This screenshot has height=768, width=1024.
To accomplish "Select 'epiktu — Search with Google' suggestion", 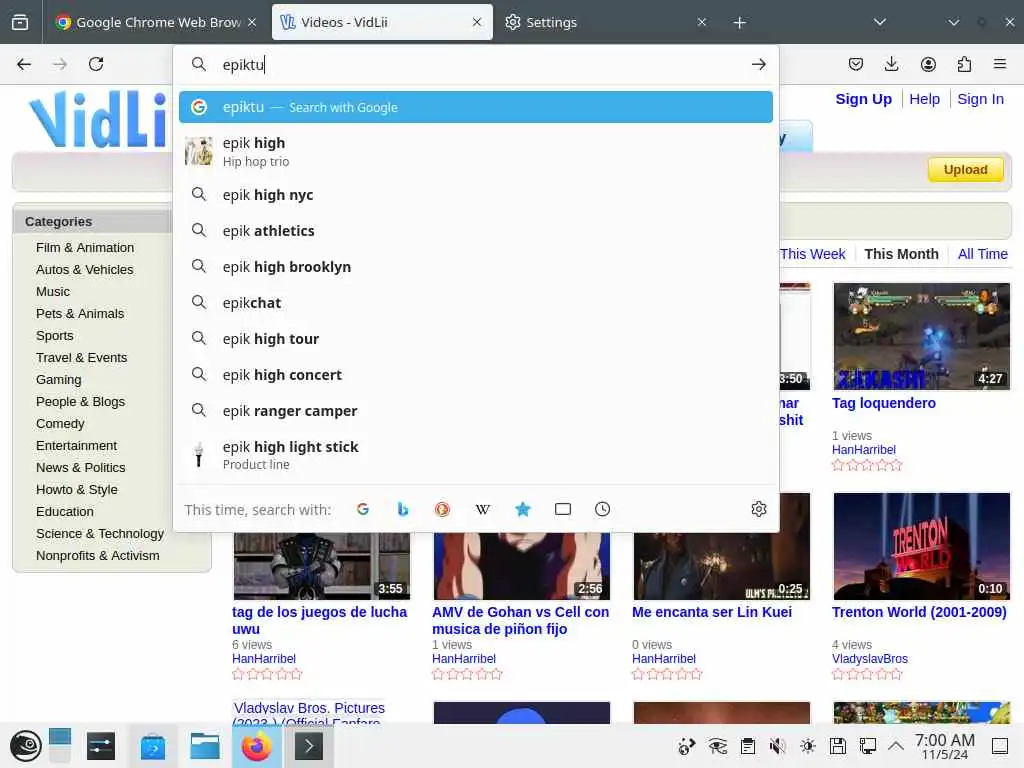I will (475, 107).
